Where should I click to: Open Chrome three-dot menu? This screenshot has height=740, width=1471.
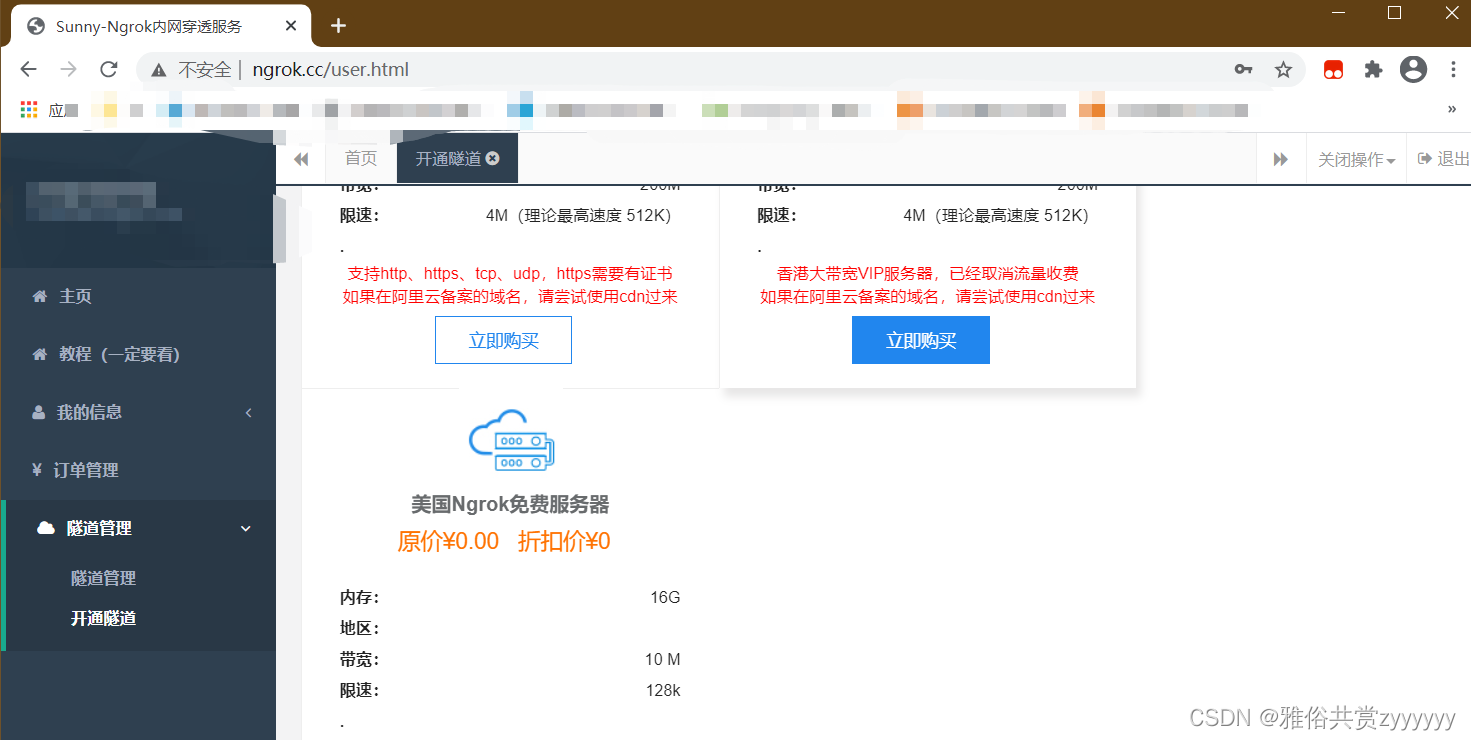[1453, 69]
